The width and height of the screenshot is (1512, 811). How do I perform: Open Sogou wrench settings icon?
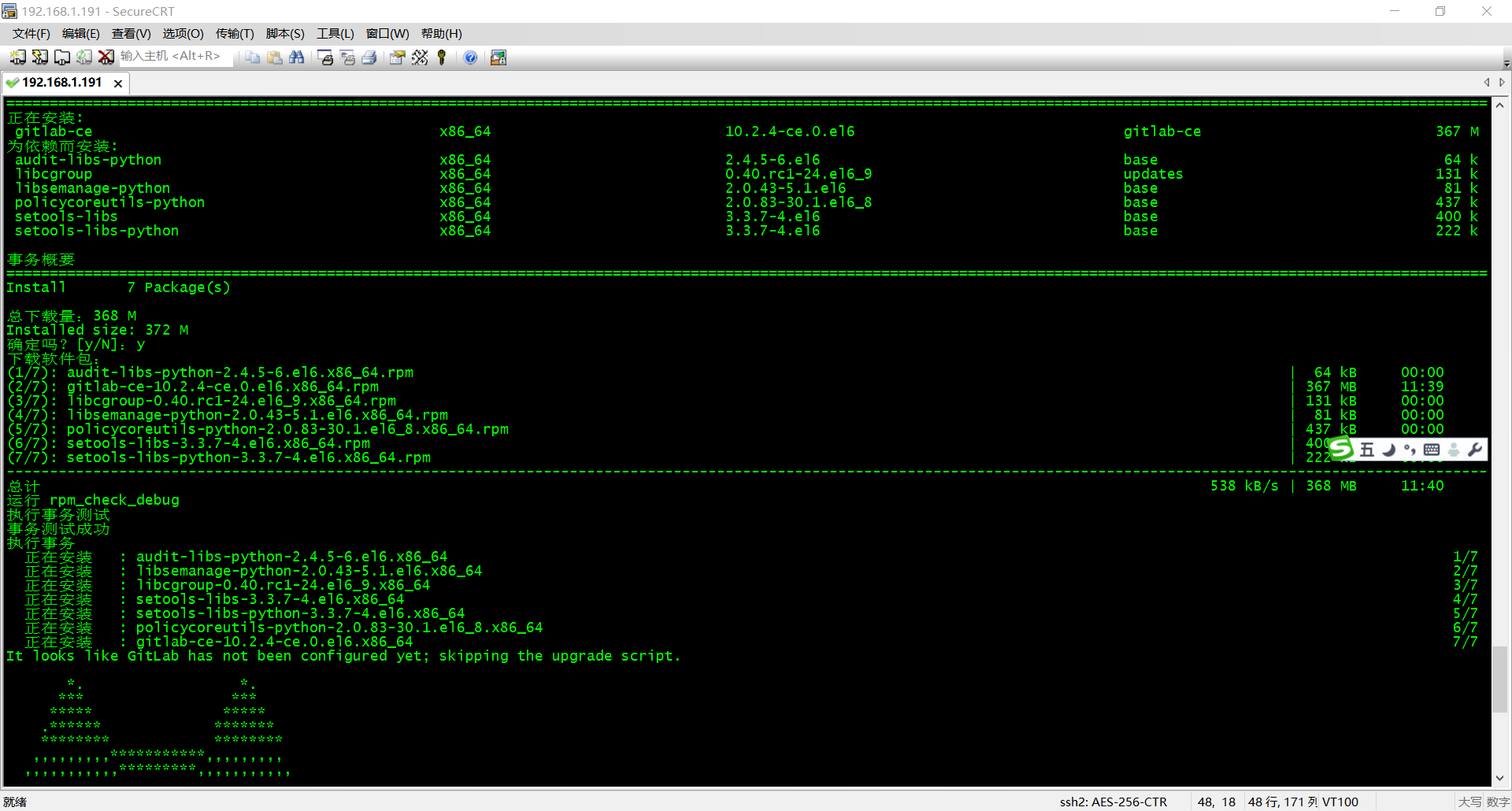click(1475, 450)
